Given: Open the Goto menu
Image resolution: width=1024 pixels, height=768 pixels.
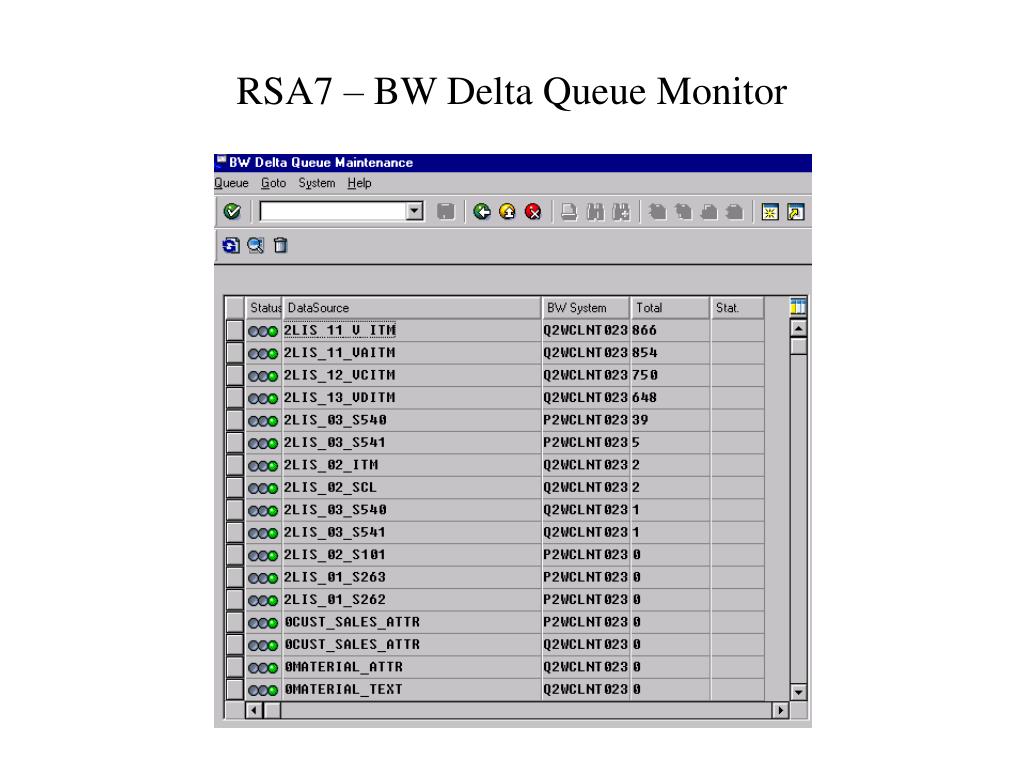Looking at the screenshot, I should point(274,184).
